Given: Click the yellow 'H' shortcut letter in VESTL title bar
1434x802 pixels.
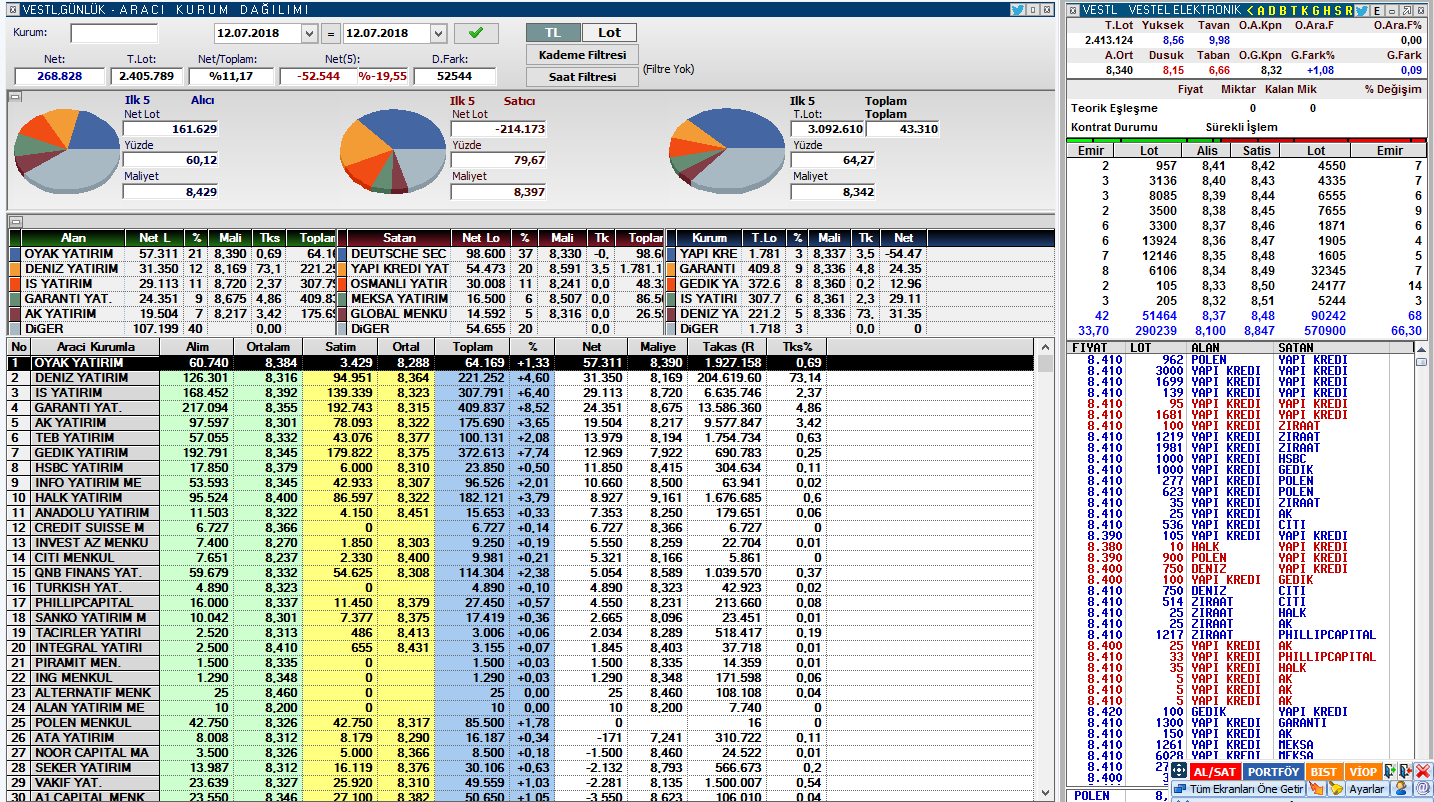Looking at the screenshot, I should (x=1327, y=11).
